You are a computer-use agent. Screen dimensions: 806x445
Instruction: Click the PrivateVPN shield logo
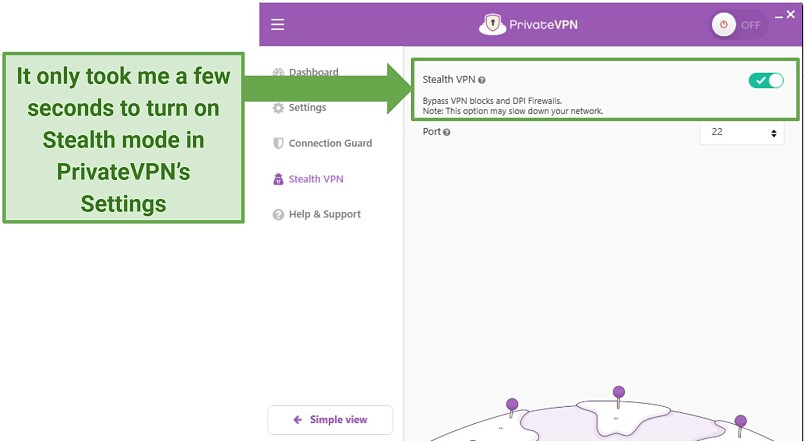(492, 24)
